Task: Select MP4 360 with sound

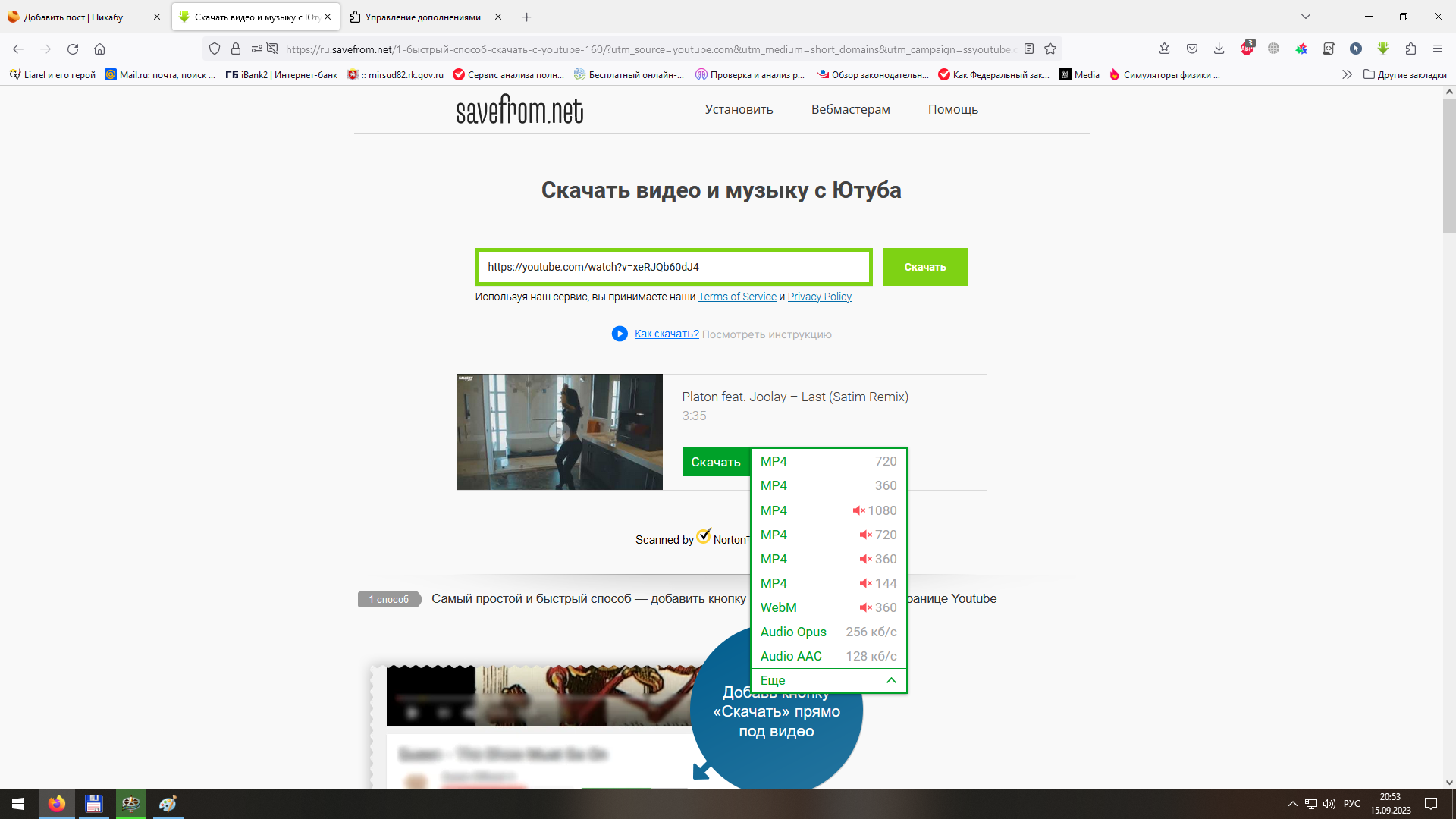Action: click(x=829, y=485)
